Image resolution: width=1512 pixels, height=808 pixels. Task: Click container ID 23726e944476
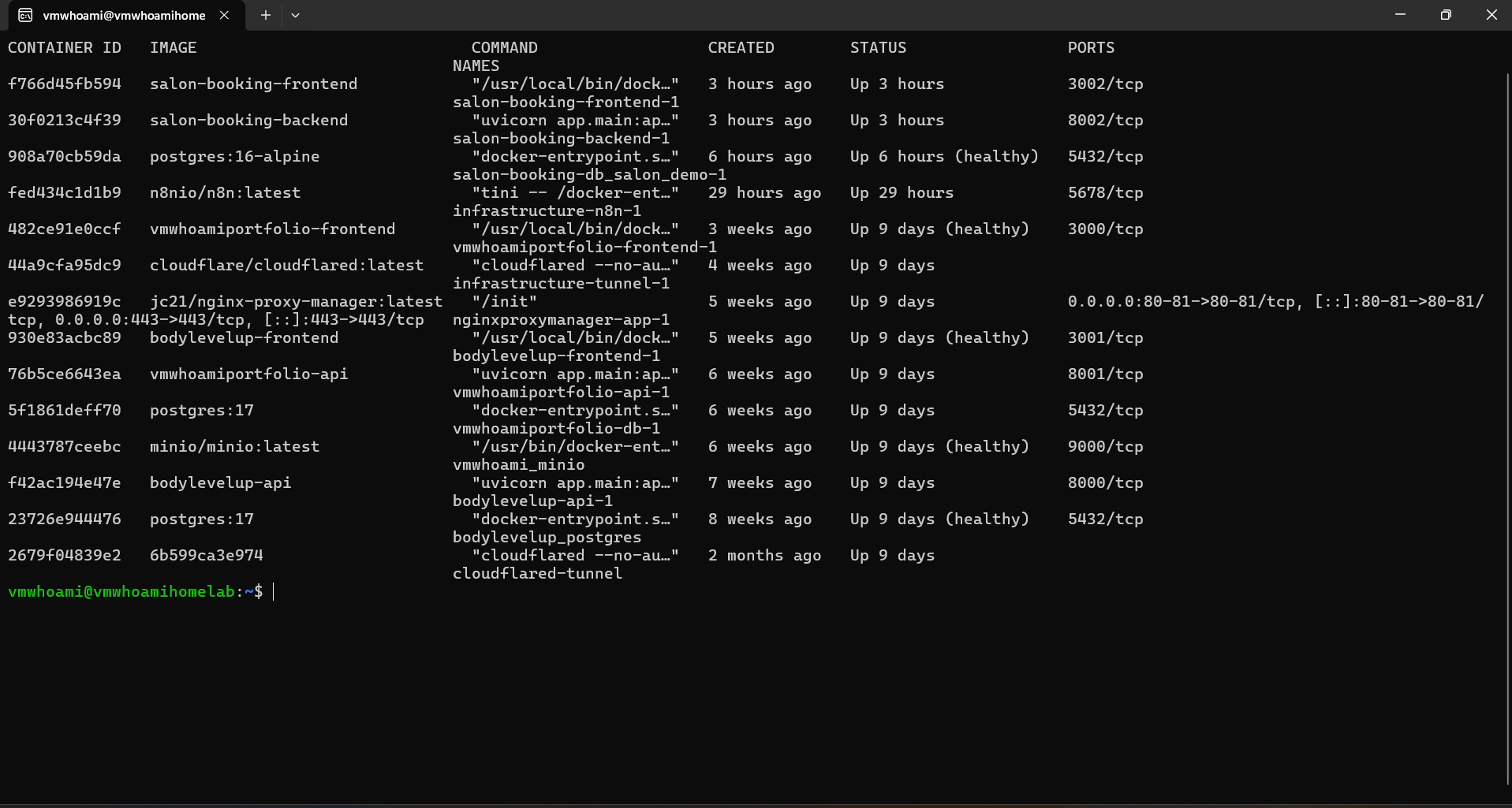coord(65,519)
